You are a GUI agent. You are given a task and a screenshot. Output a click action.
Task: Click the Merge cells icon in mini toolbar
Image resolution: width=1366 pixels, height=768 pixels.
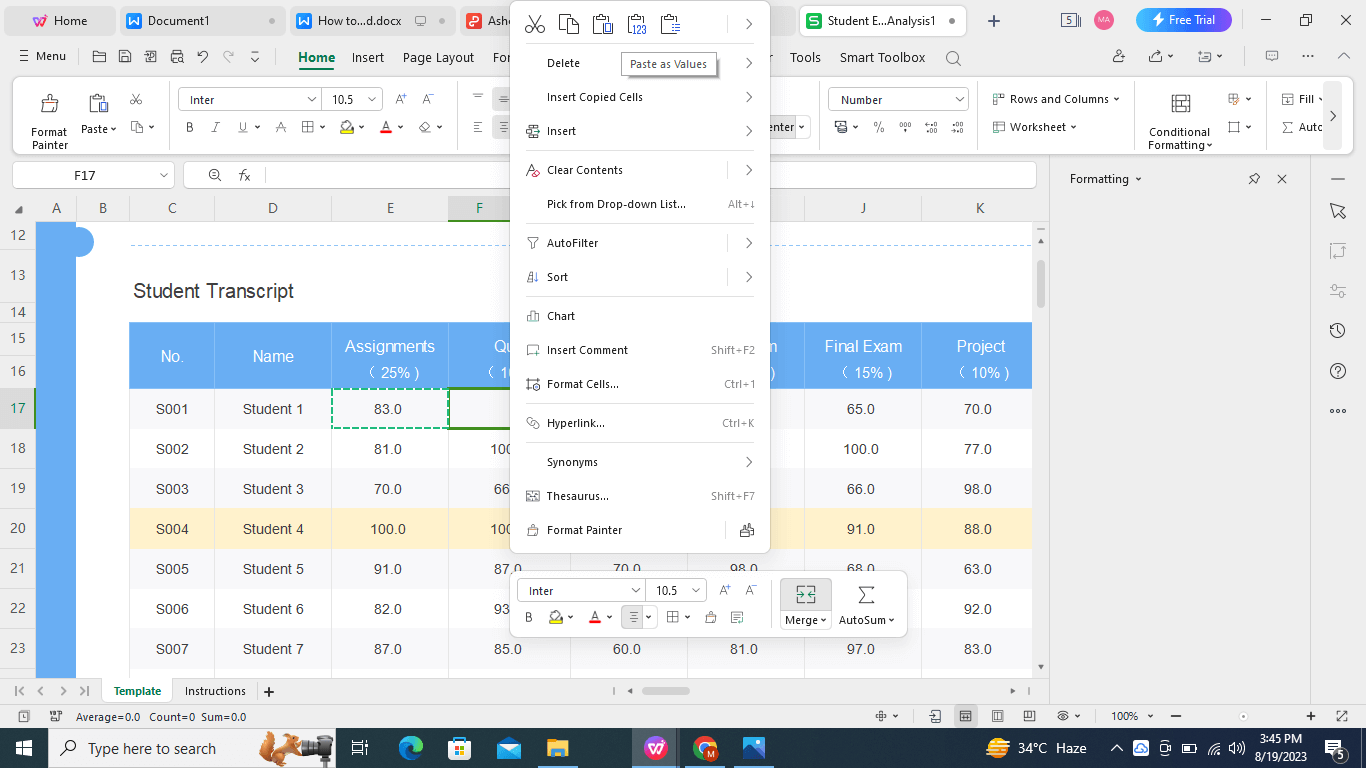point(805,596)
